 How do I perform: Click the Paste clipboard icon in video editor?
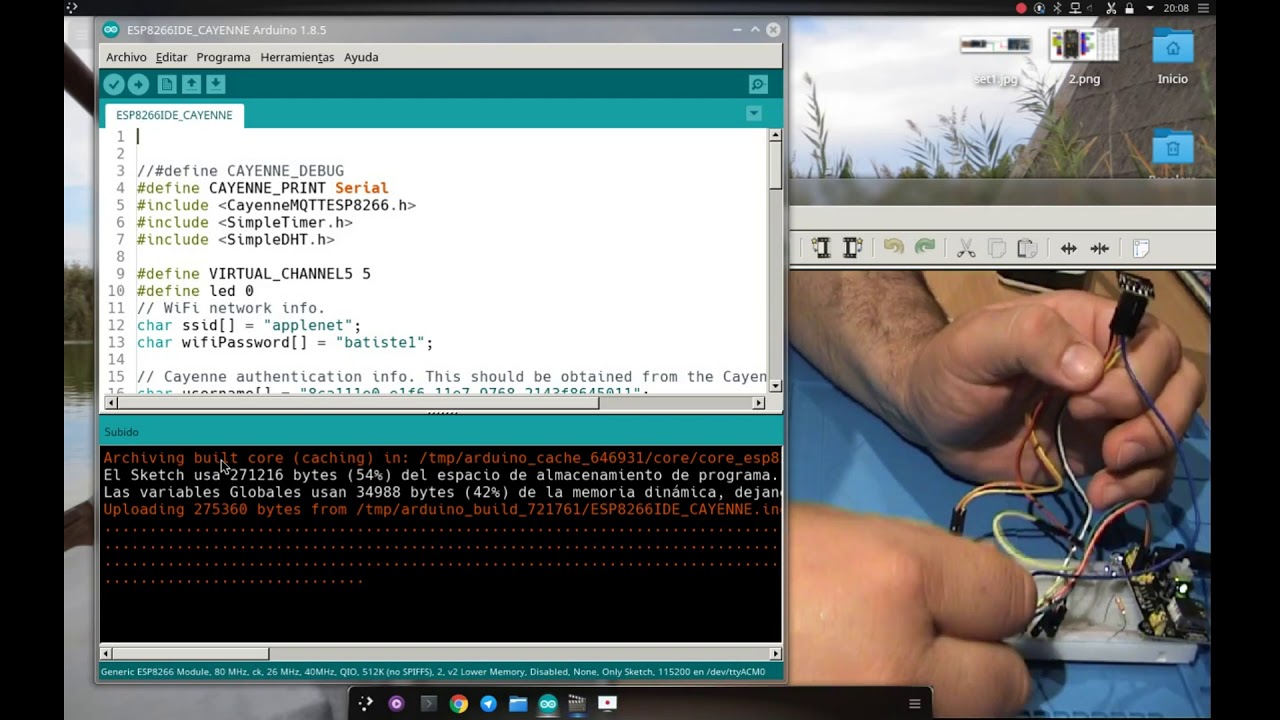pos(1027,248)
